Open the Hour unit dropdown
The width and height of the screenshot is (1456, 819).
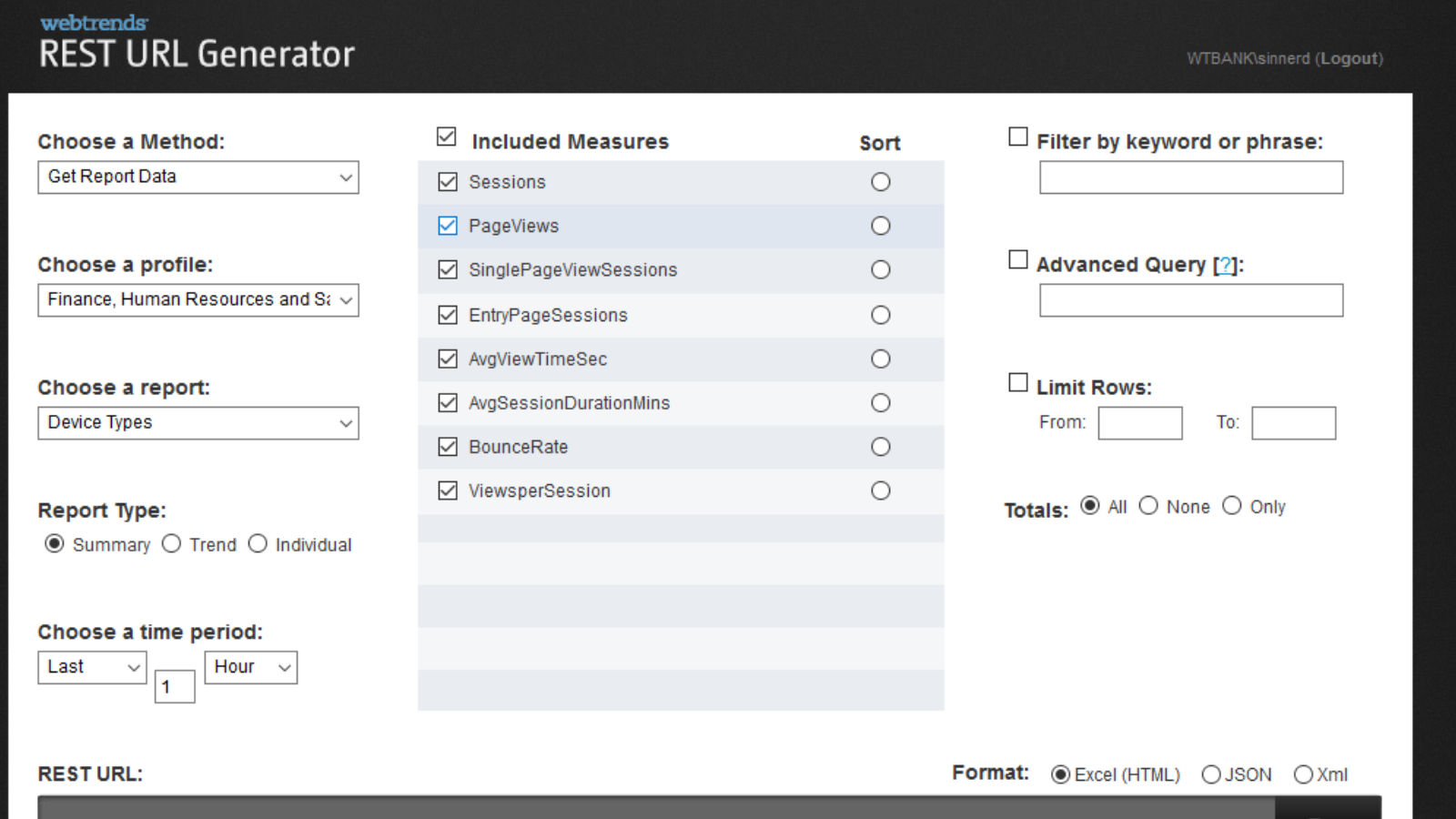(251, 667)
